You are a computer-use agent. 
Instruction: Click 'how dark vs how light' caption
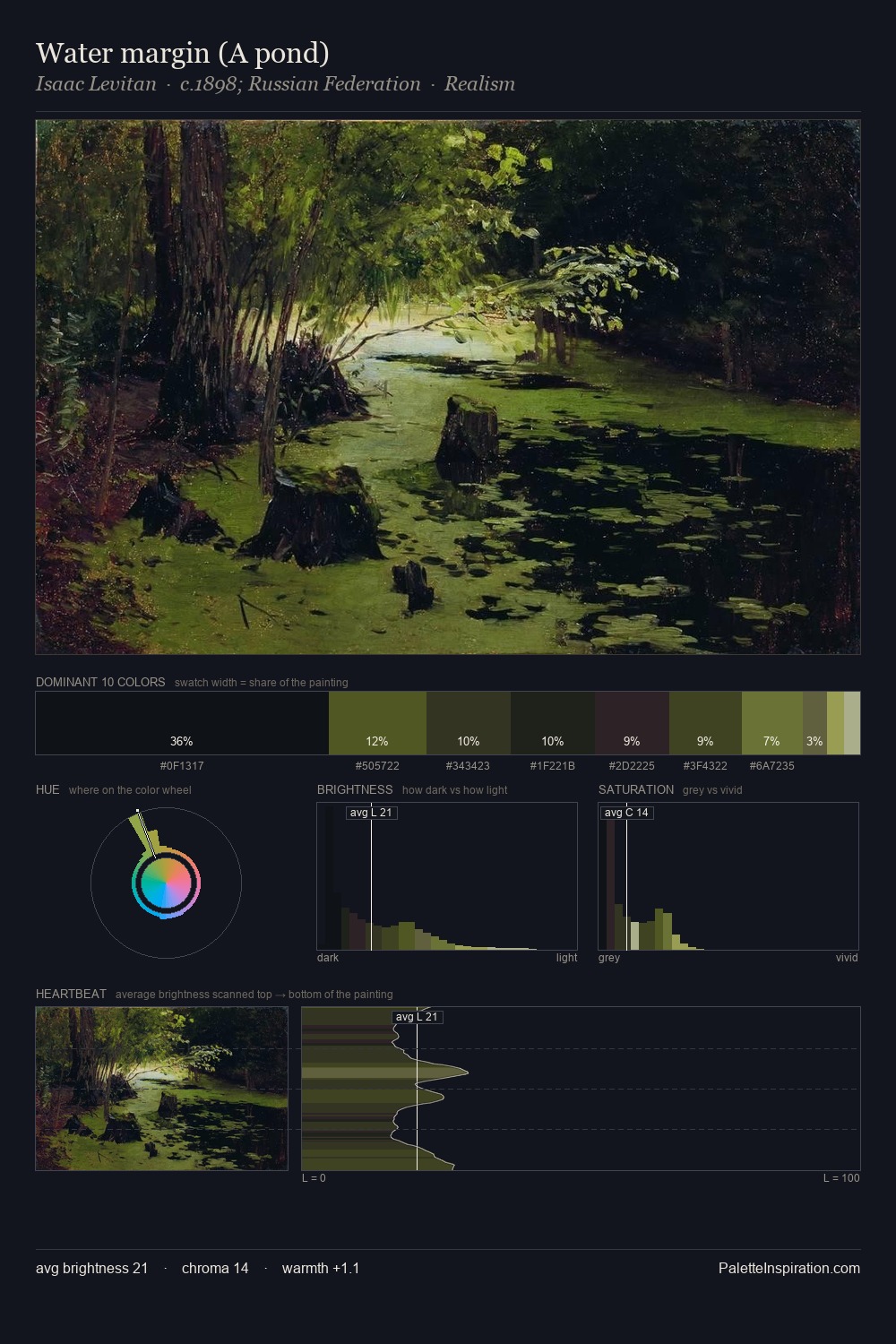coord(454,790)
